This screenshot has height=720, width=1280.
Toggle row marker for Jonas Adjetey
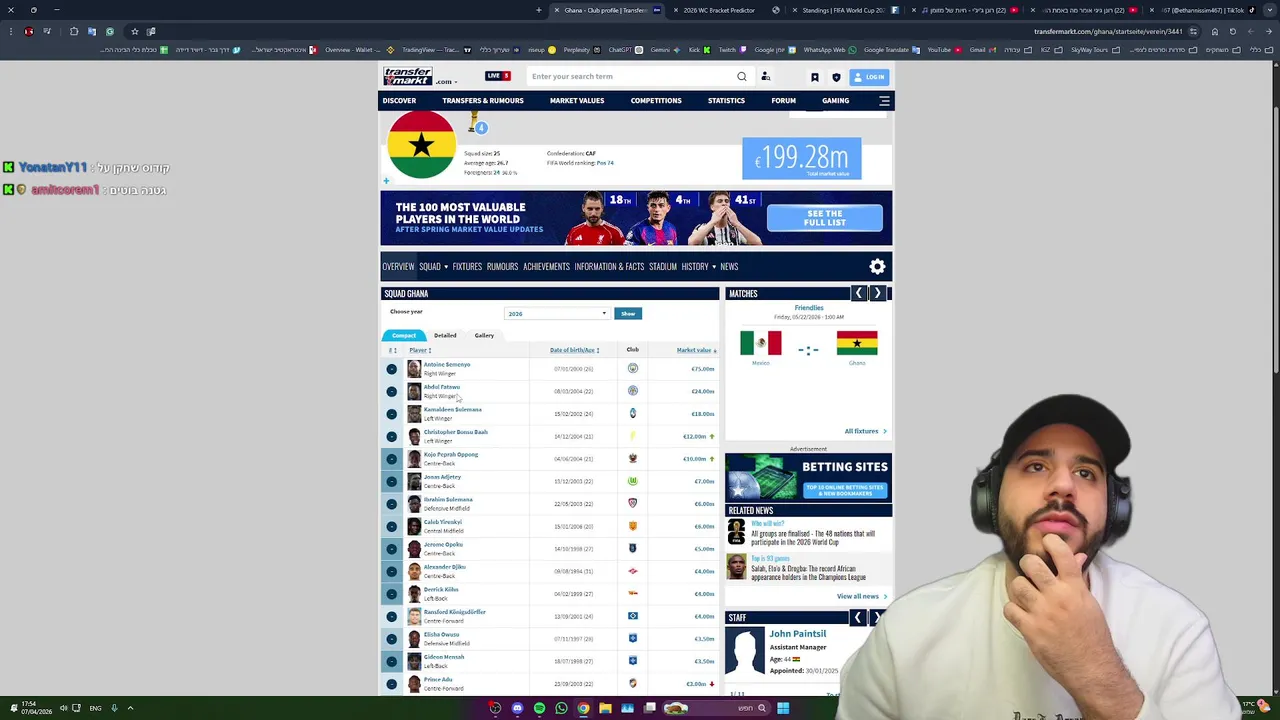(x=391, y=481)
